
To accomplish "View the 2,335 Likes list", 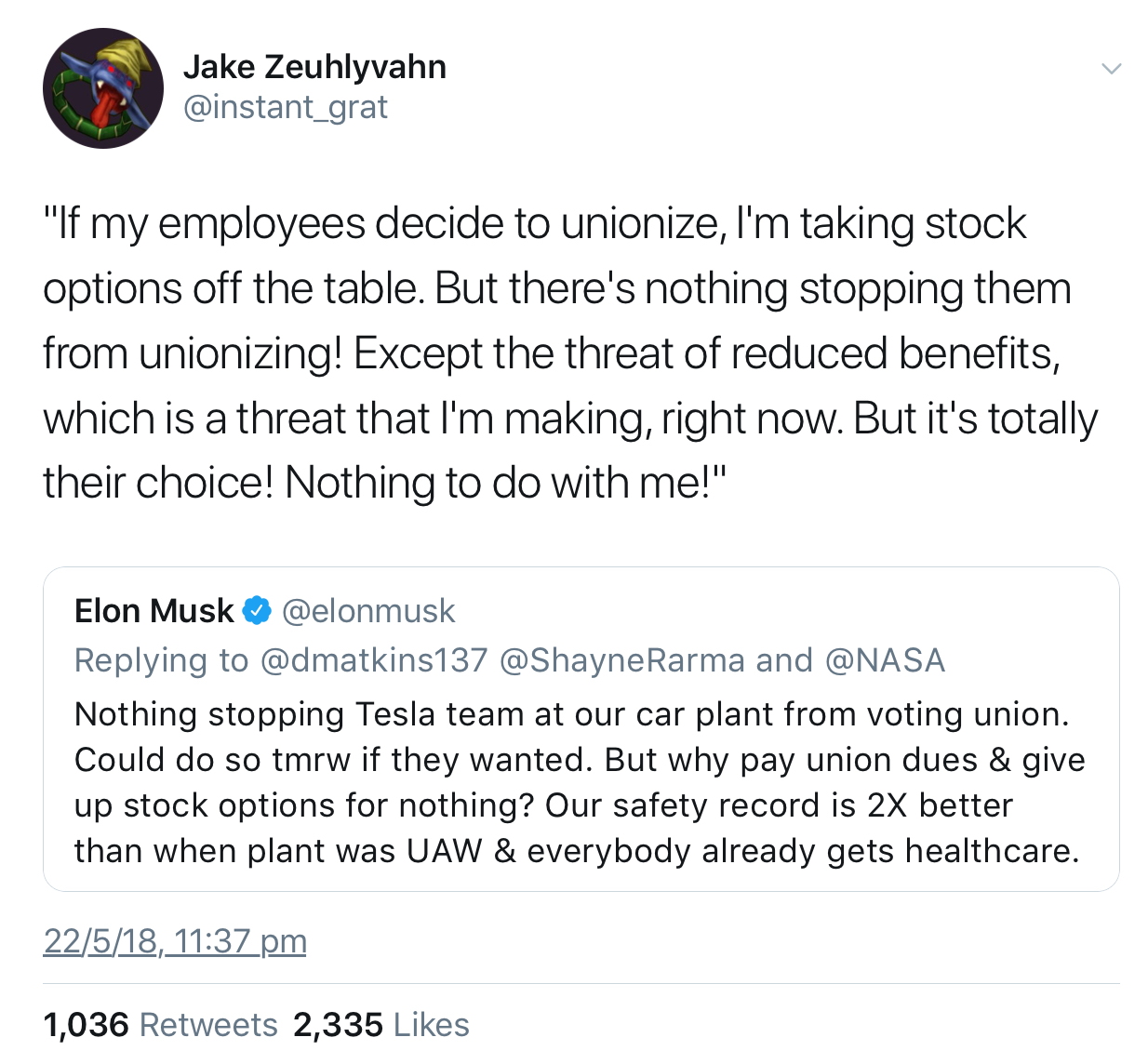I will (380, 1025).
